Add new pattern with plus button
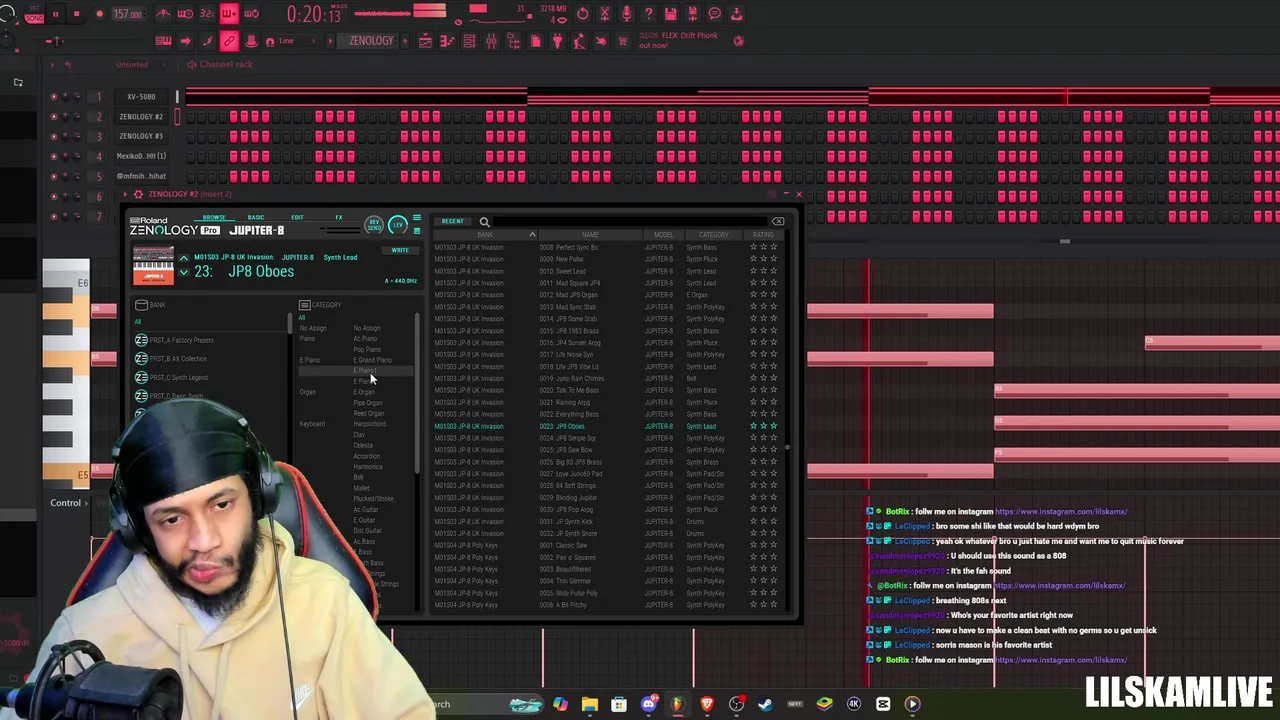The image size is (1280, 720). pos(404,41)
